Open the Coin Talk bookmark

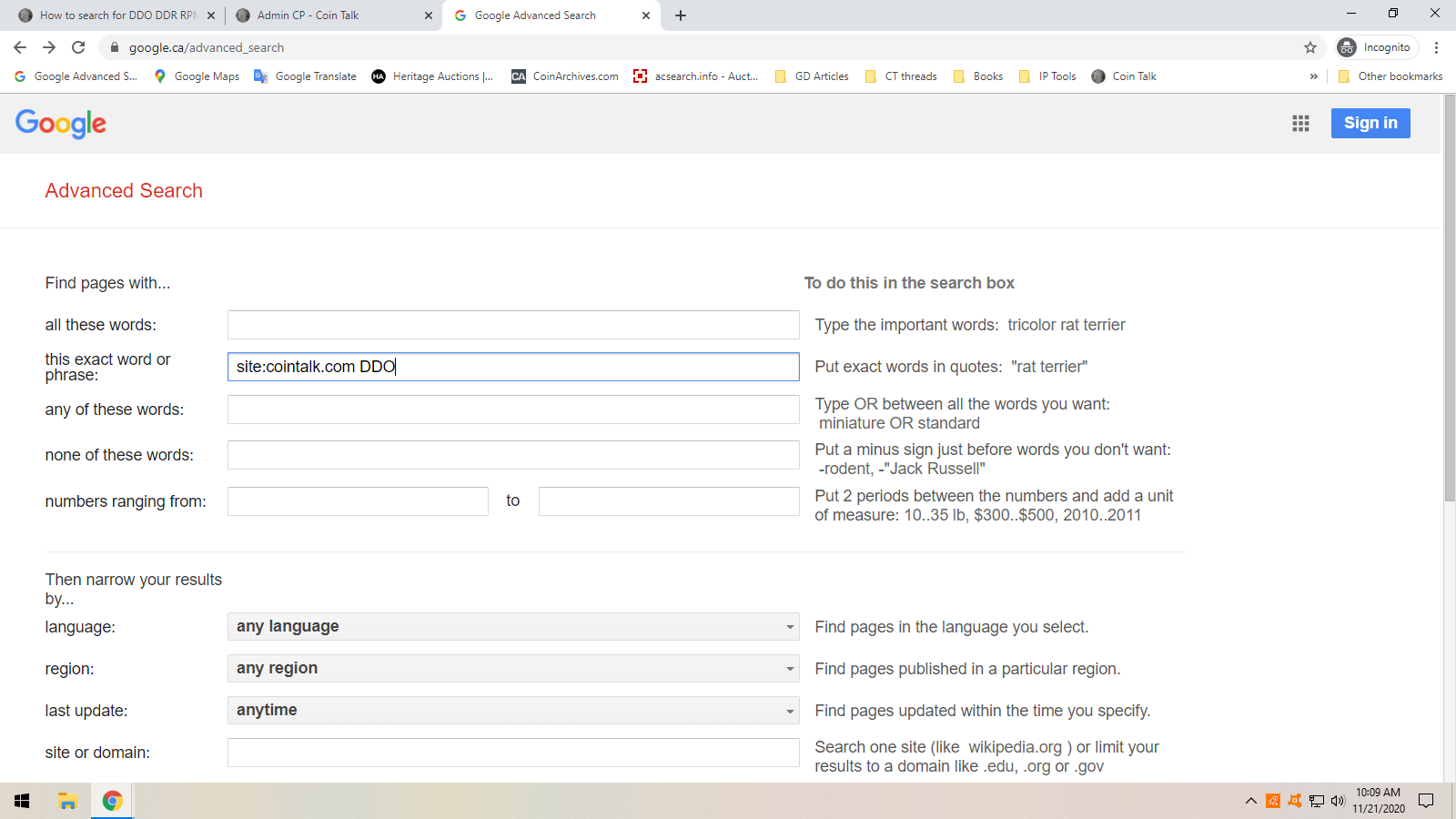click(1124, 76)
